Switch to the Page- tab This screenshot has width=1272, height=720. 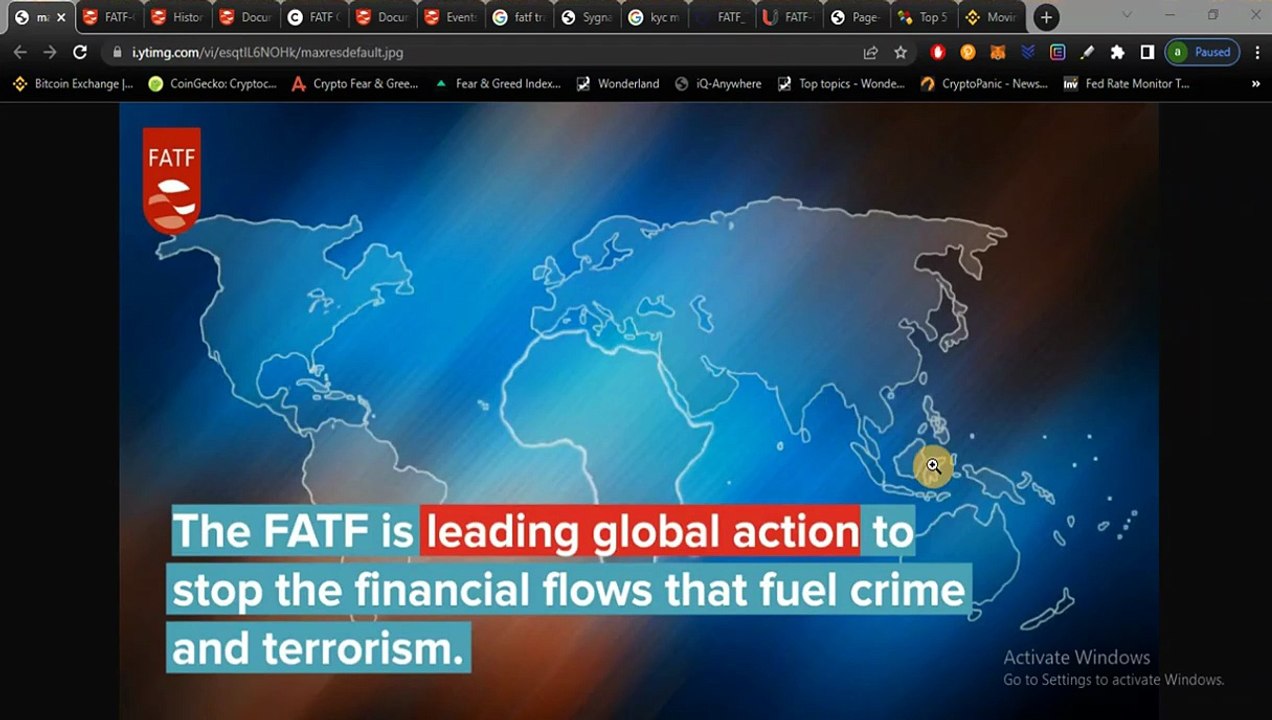(x=856, y=17)
